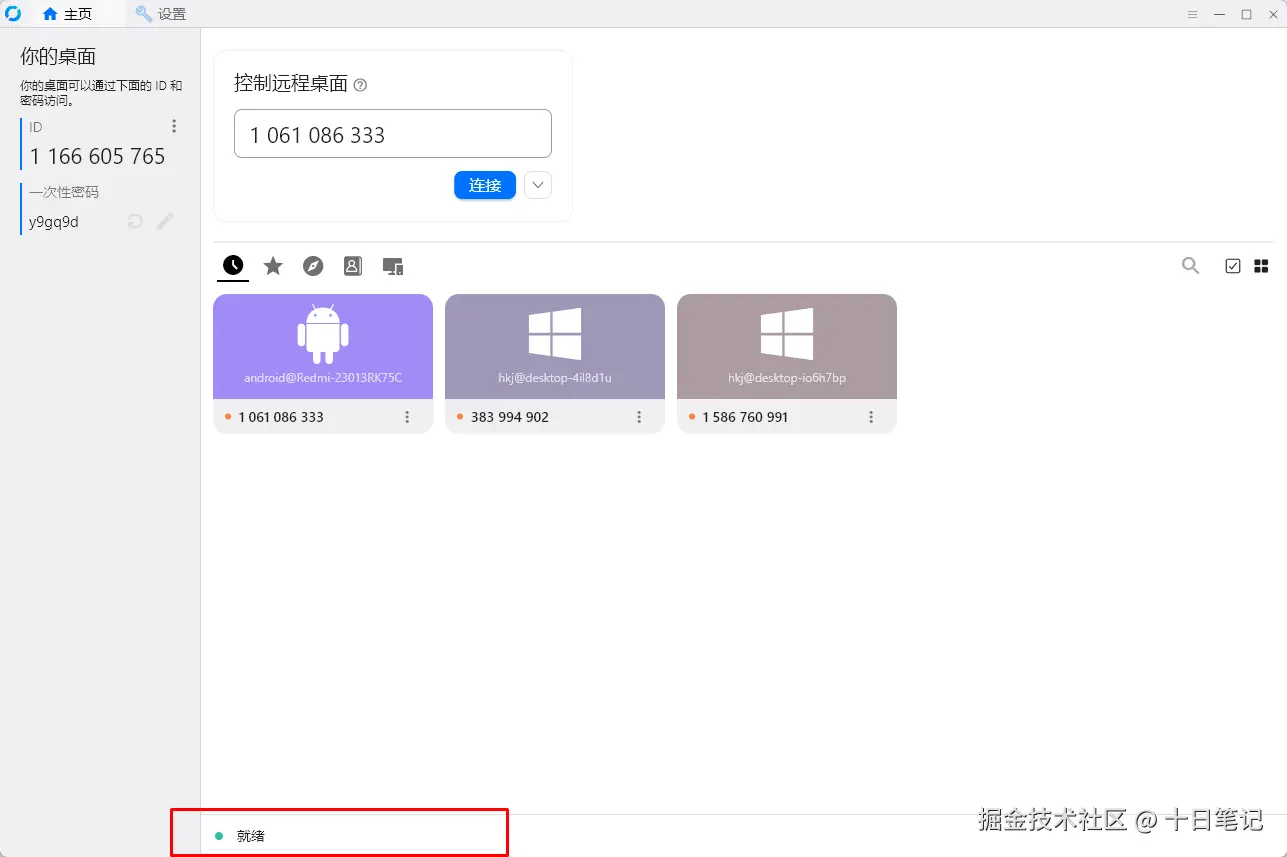Click peer ID text 383 994 902
Viewport: 1287px width, 857px height.
click(510, 417)
